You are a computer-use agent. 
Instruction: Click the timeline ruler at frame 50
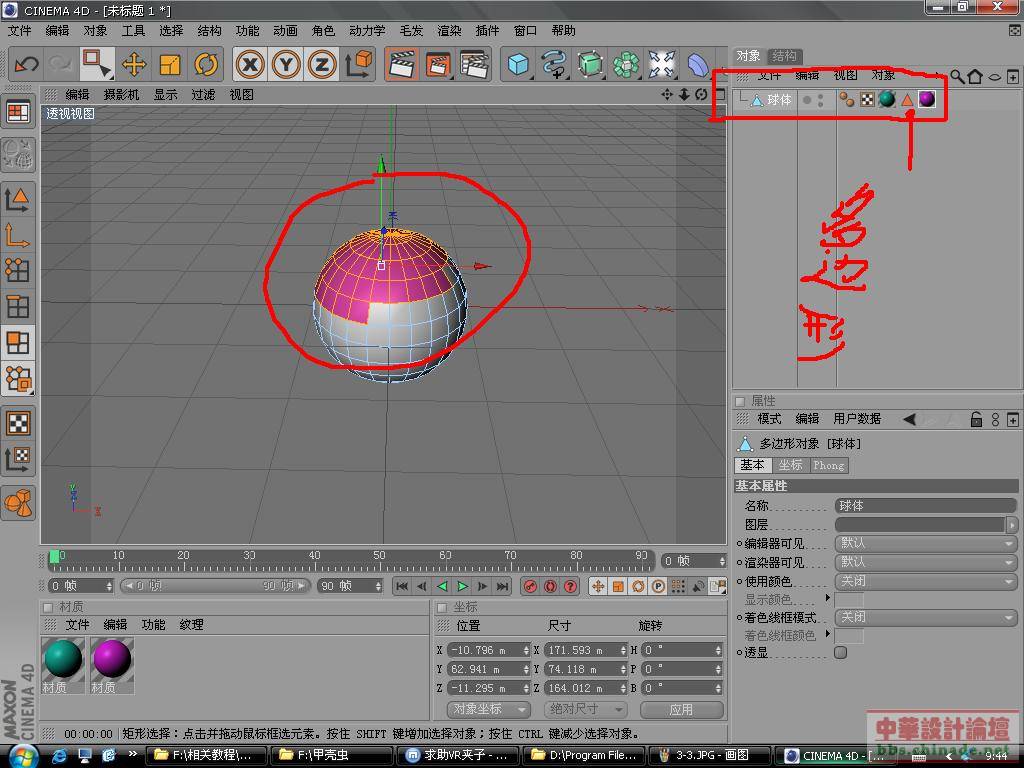click(x=379, y=556)
